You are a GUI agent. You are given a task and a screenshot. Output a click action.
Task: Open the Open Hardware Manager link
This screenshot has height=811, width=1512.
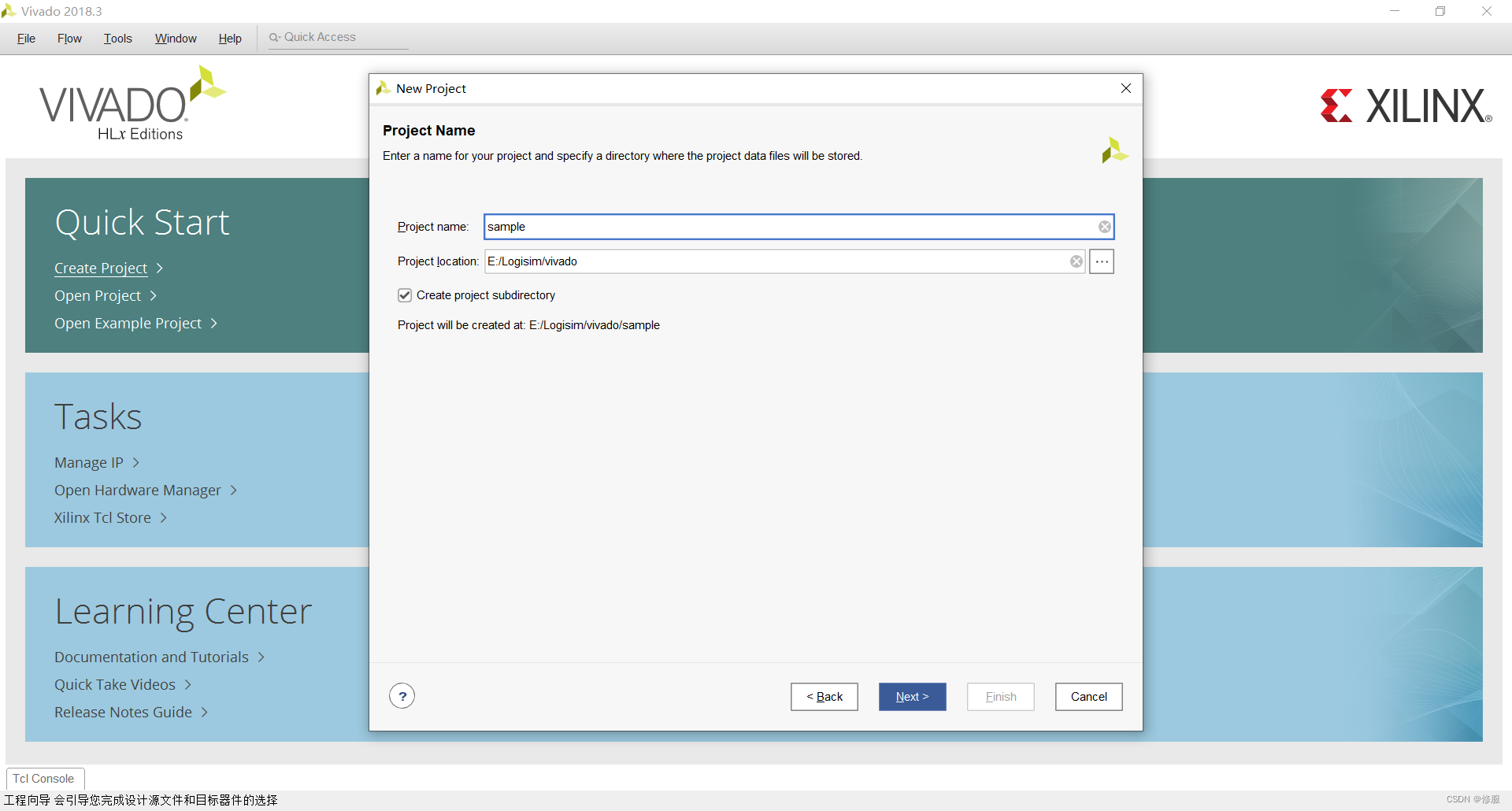coord(138,491)
